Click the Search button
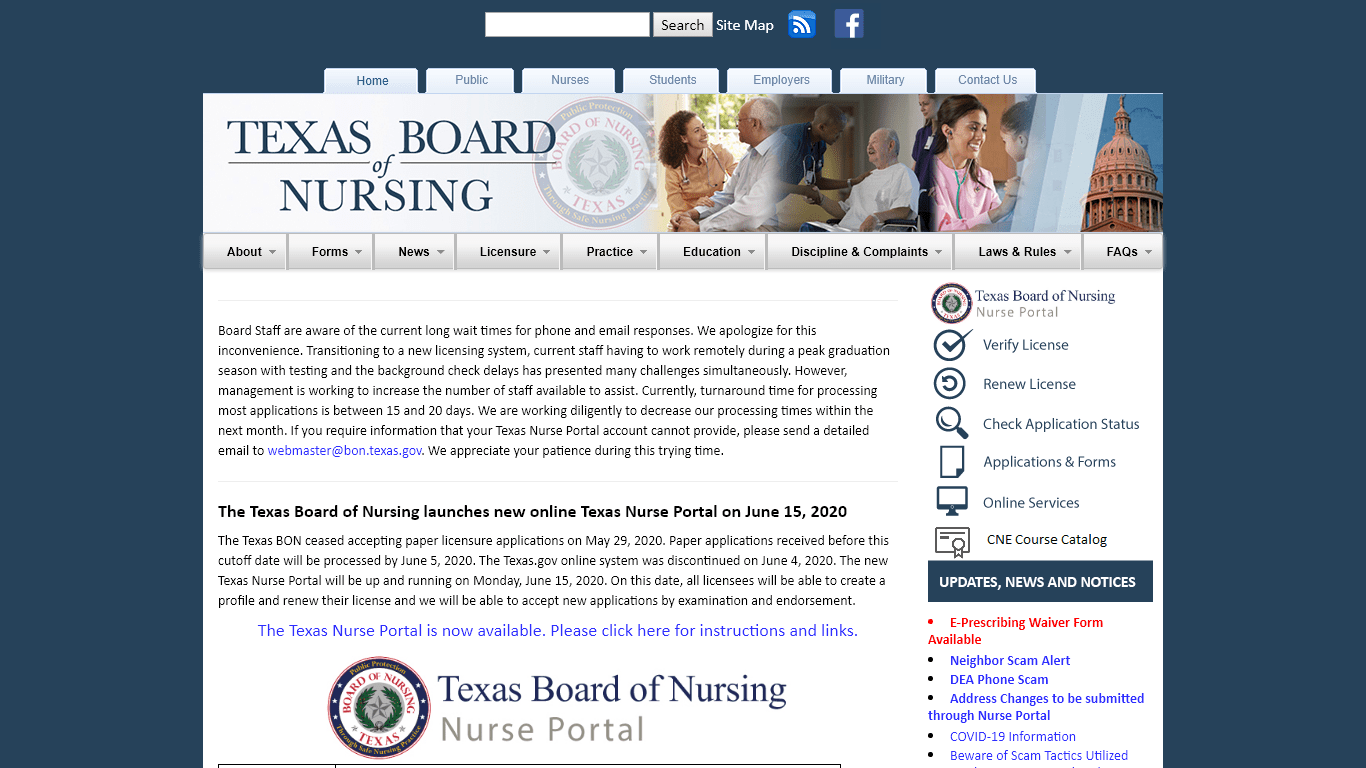Screen dimensions: 1366x768 pyautogui.click(x=682, y=25)
